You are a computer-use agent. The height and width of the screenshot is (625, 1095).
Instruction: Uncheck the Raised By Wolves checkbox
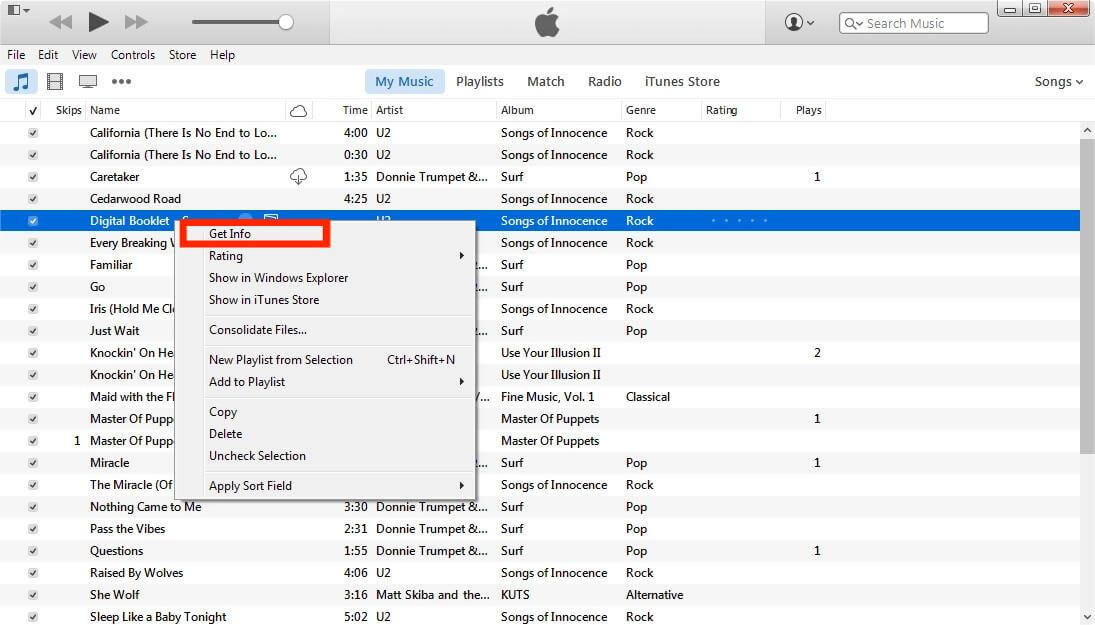pyautogui.click(x=33, y=573)
